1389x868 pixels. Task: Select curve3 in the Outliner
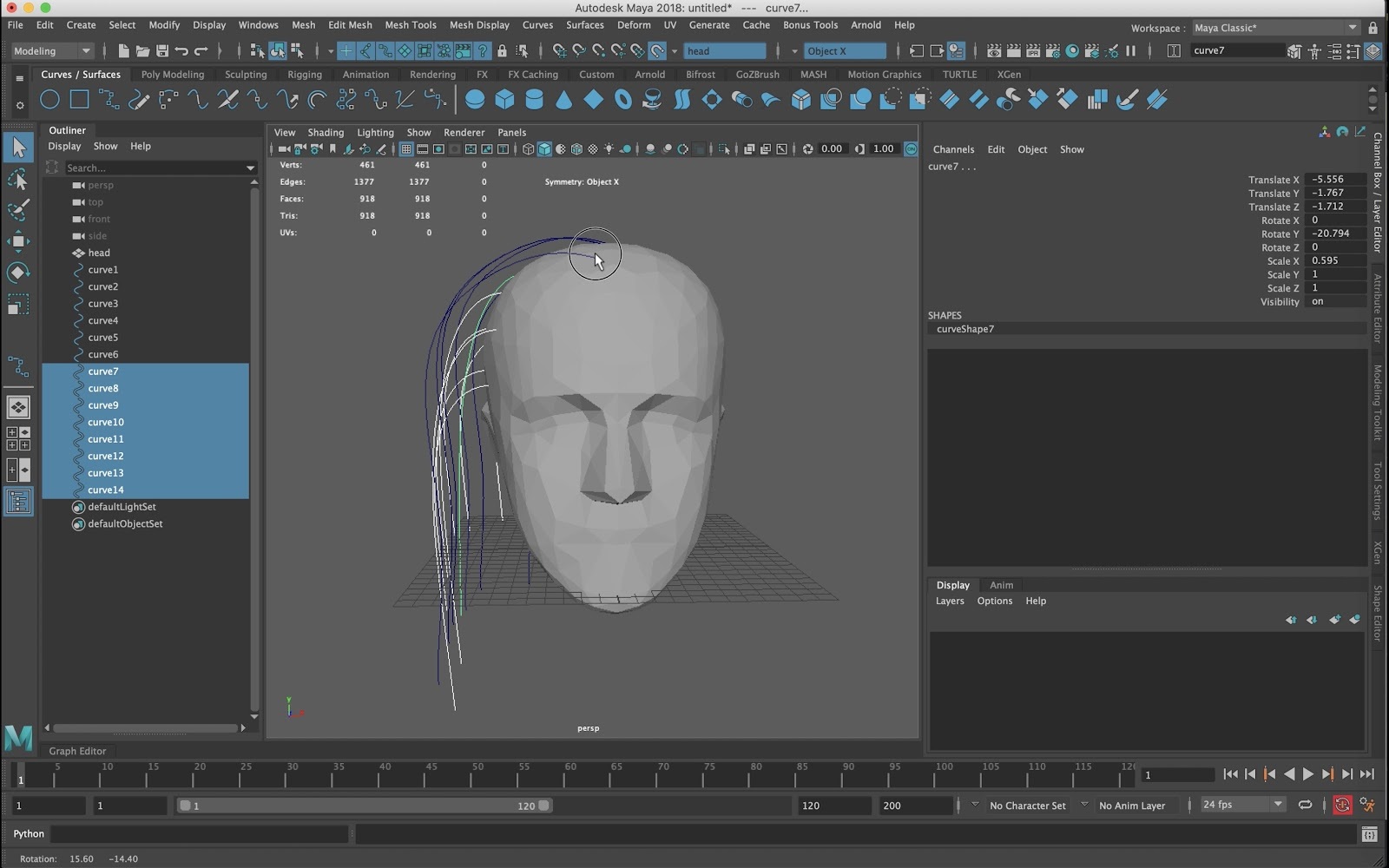click(102, 304)
